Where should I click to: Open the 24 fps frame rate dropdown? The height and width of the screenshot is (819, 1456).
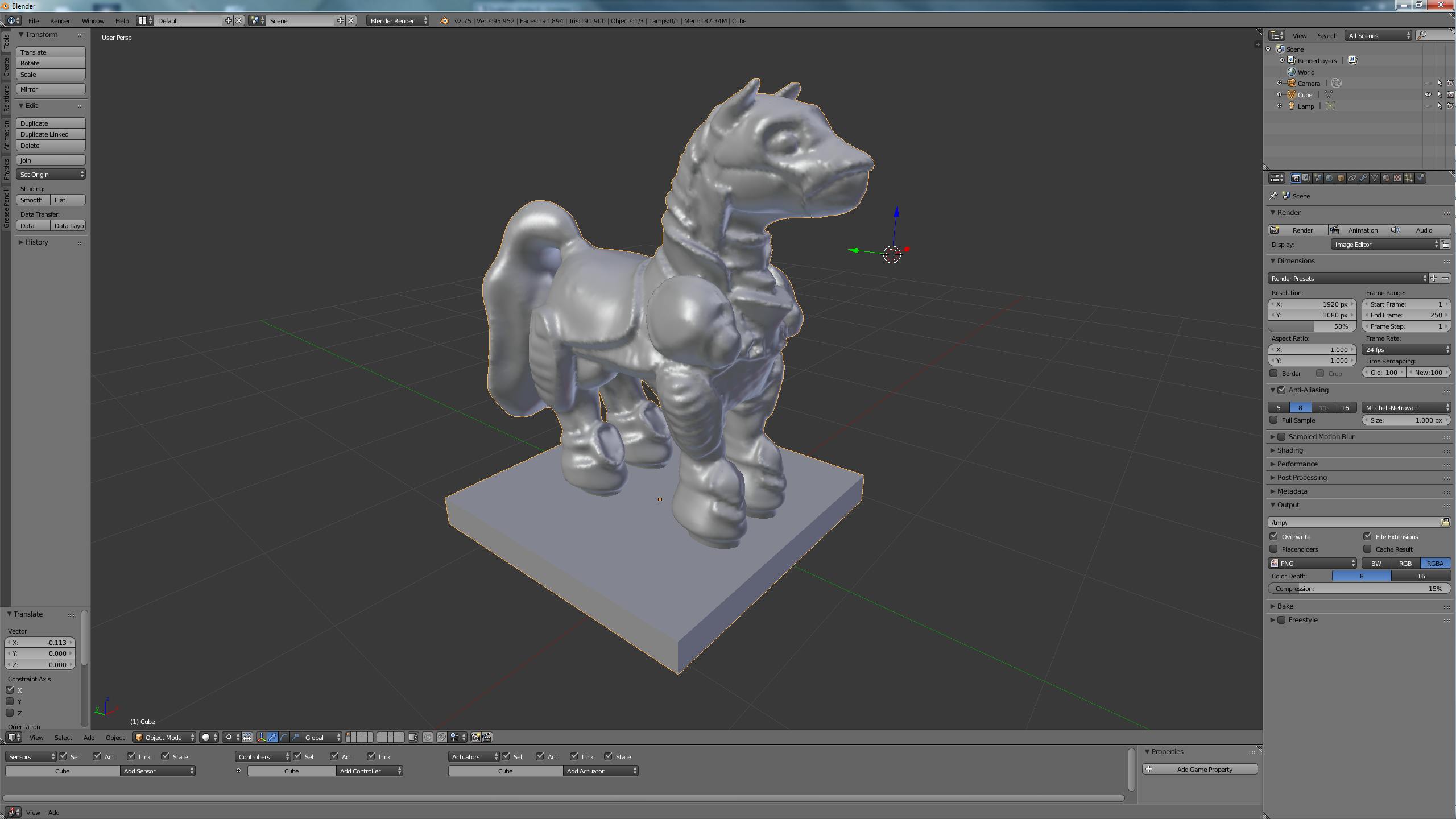click(1406, 349)
